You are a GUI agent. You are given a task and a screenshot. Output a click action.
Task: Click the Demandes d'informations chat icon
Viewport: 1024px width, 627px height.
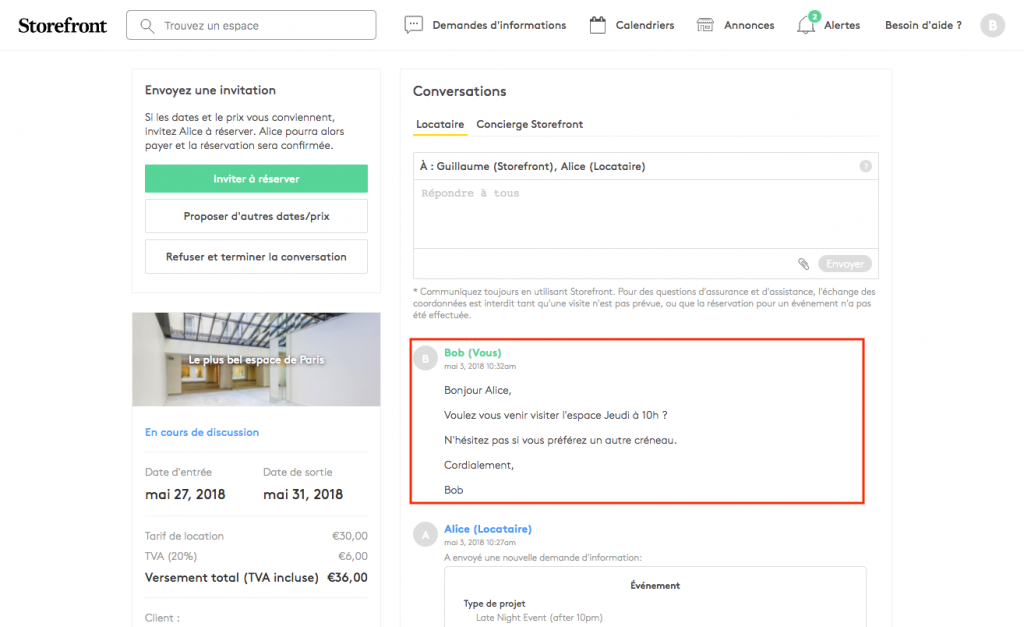pyautogui.click(x=413, y=25)
